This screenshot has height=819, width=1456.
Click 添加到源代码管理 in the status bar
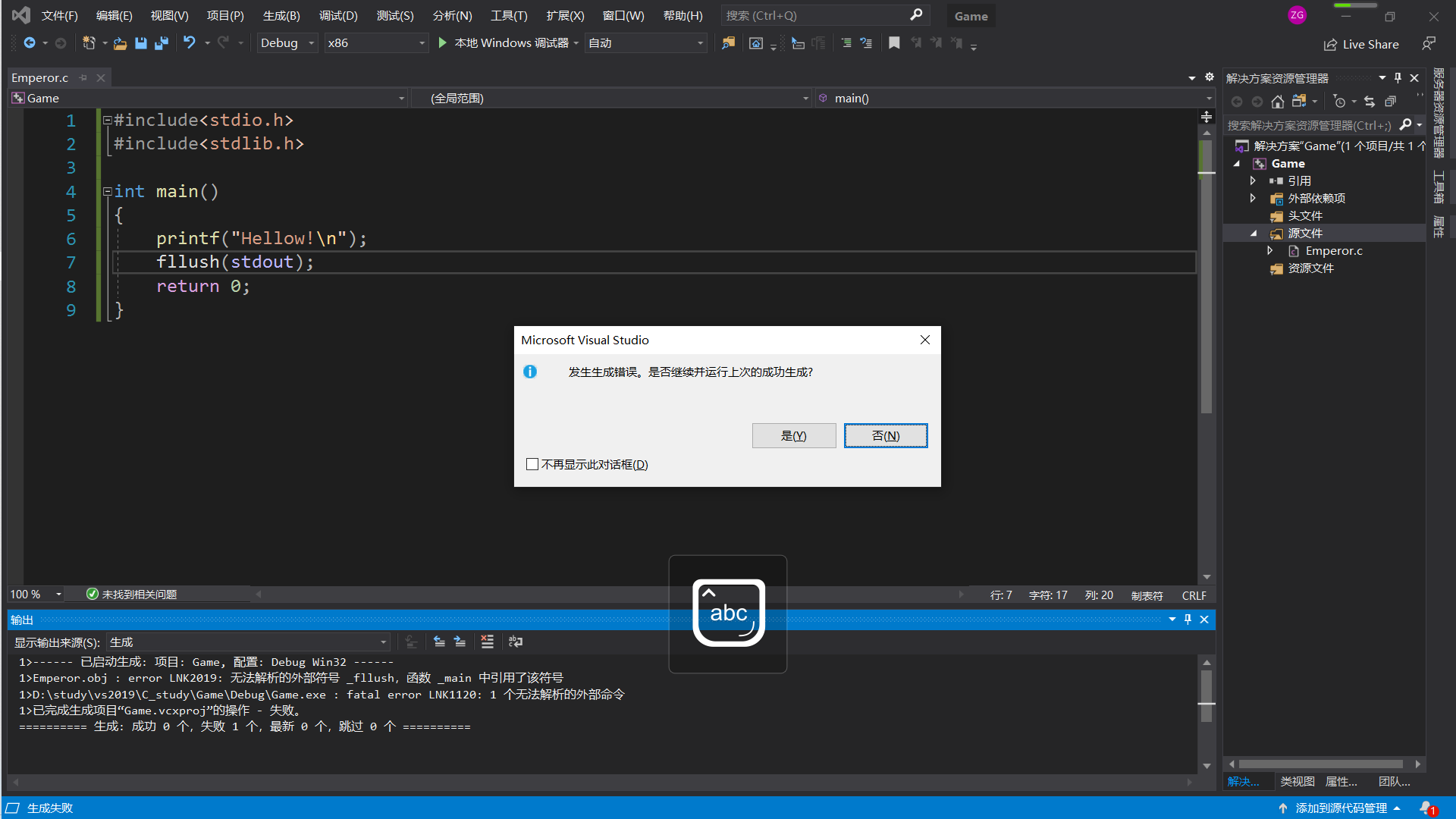point(1341,808)
